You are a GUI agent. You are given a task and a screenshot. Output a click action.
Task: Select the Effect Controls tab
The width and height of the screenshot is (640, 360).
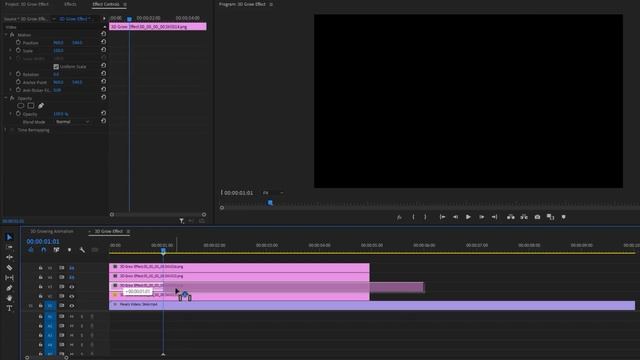(x=106, y=4)
